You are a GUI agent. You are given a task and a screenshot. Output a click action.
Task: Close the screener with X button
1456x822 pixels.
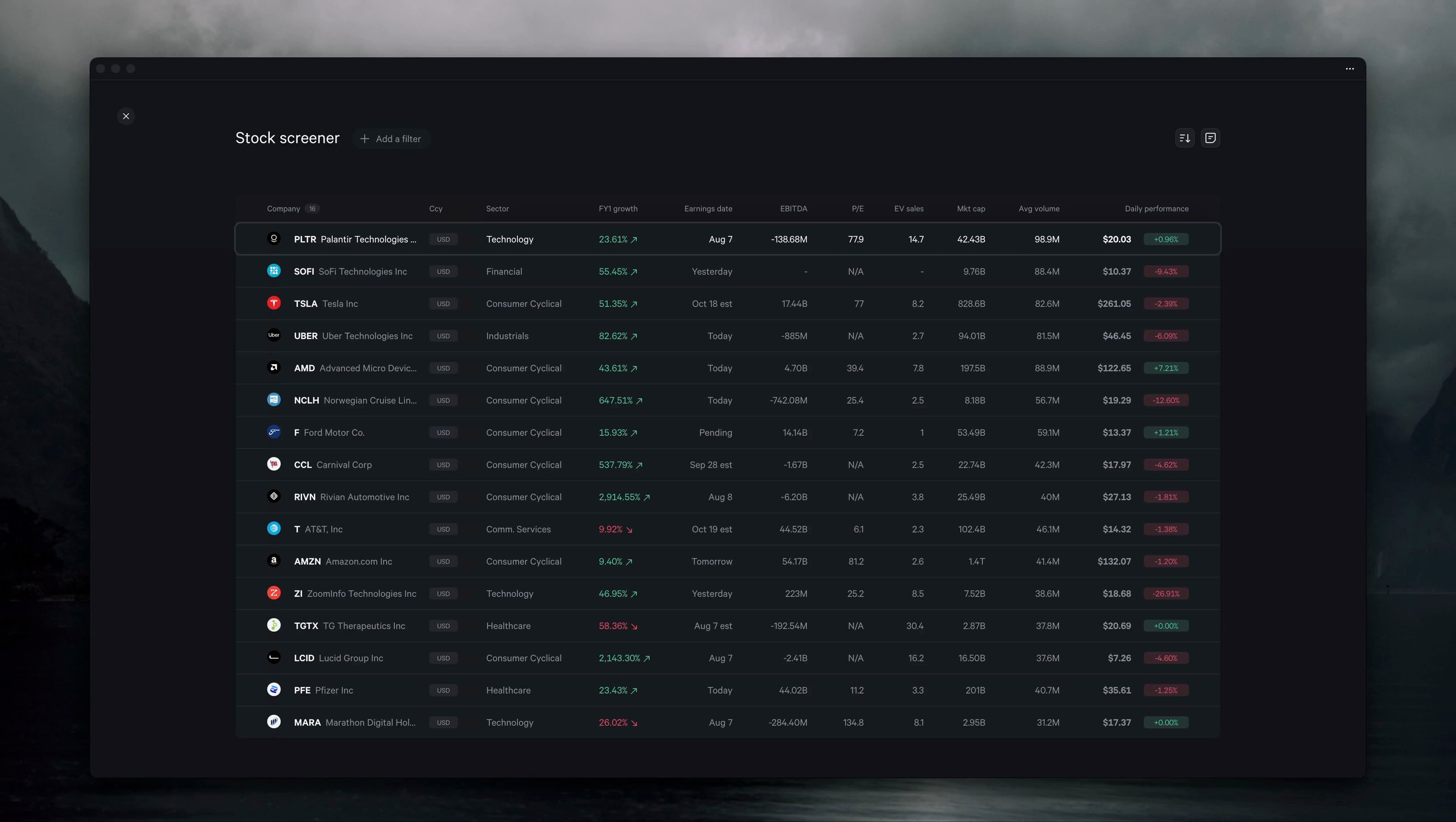pyautogui.click(x=126, y=116)
